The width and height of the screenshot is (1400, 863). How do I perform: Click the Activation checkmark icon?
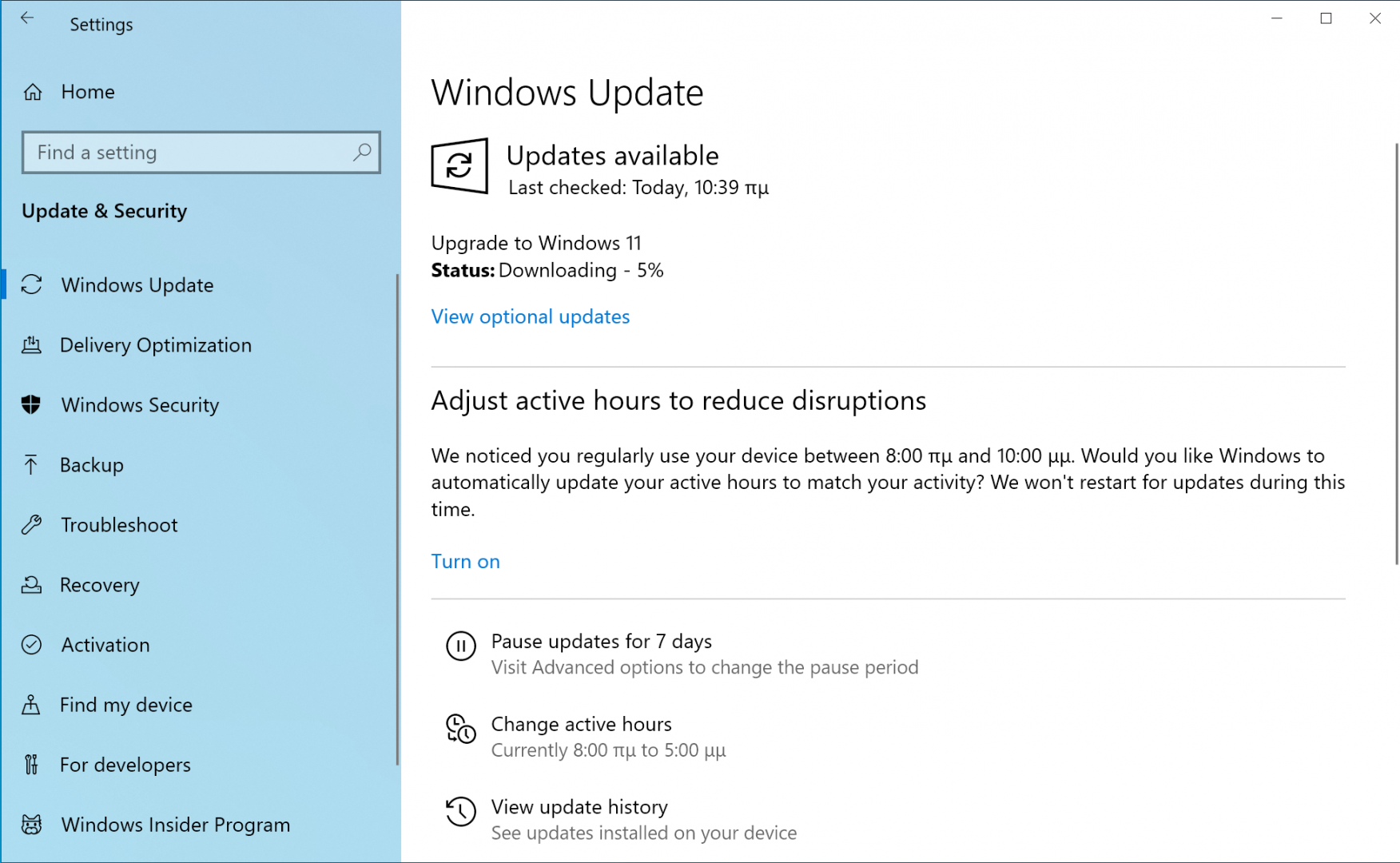(x=31, y=644)
